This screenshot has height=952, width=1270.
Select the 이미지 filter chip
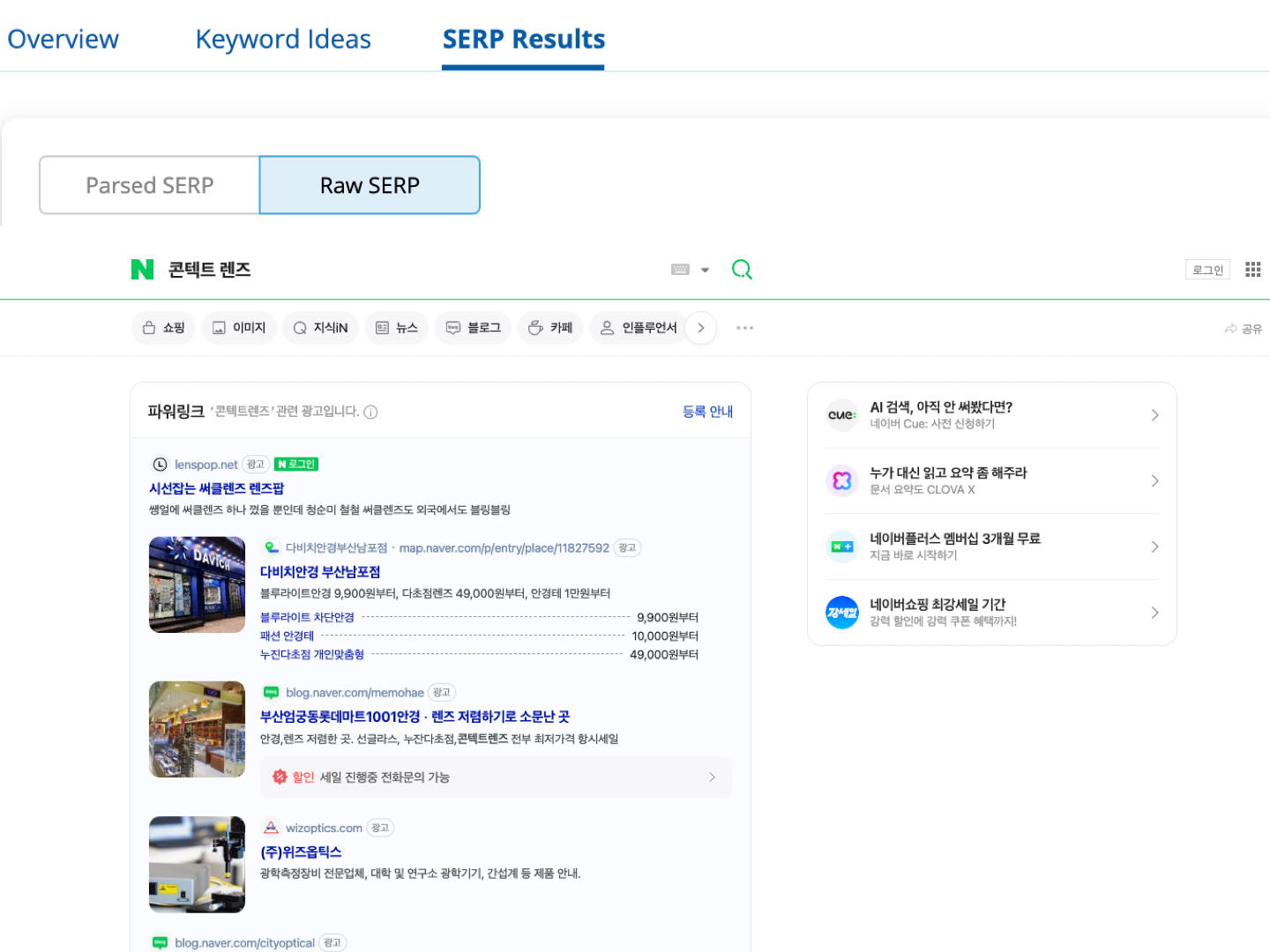[239, 328]
